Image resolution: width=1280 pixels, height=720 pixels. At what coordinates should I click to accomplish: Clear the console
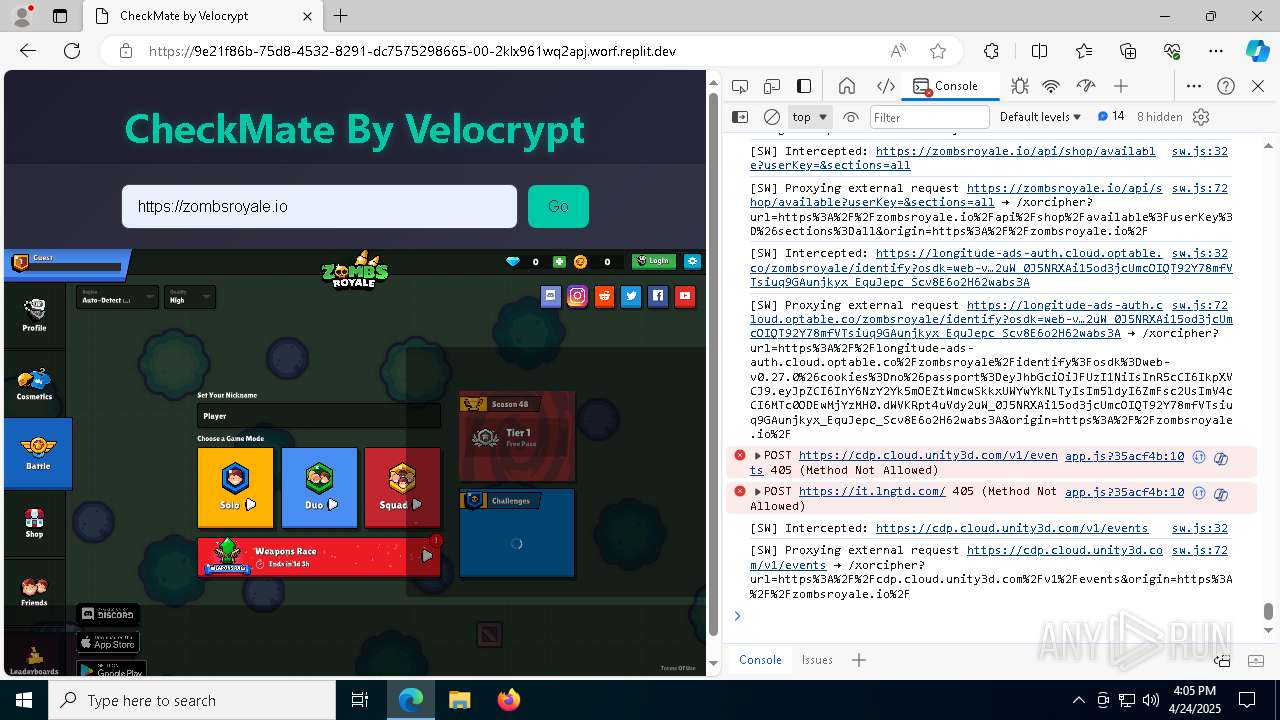772,117
